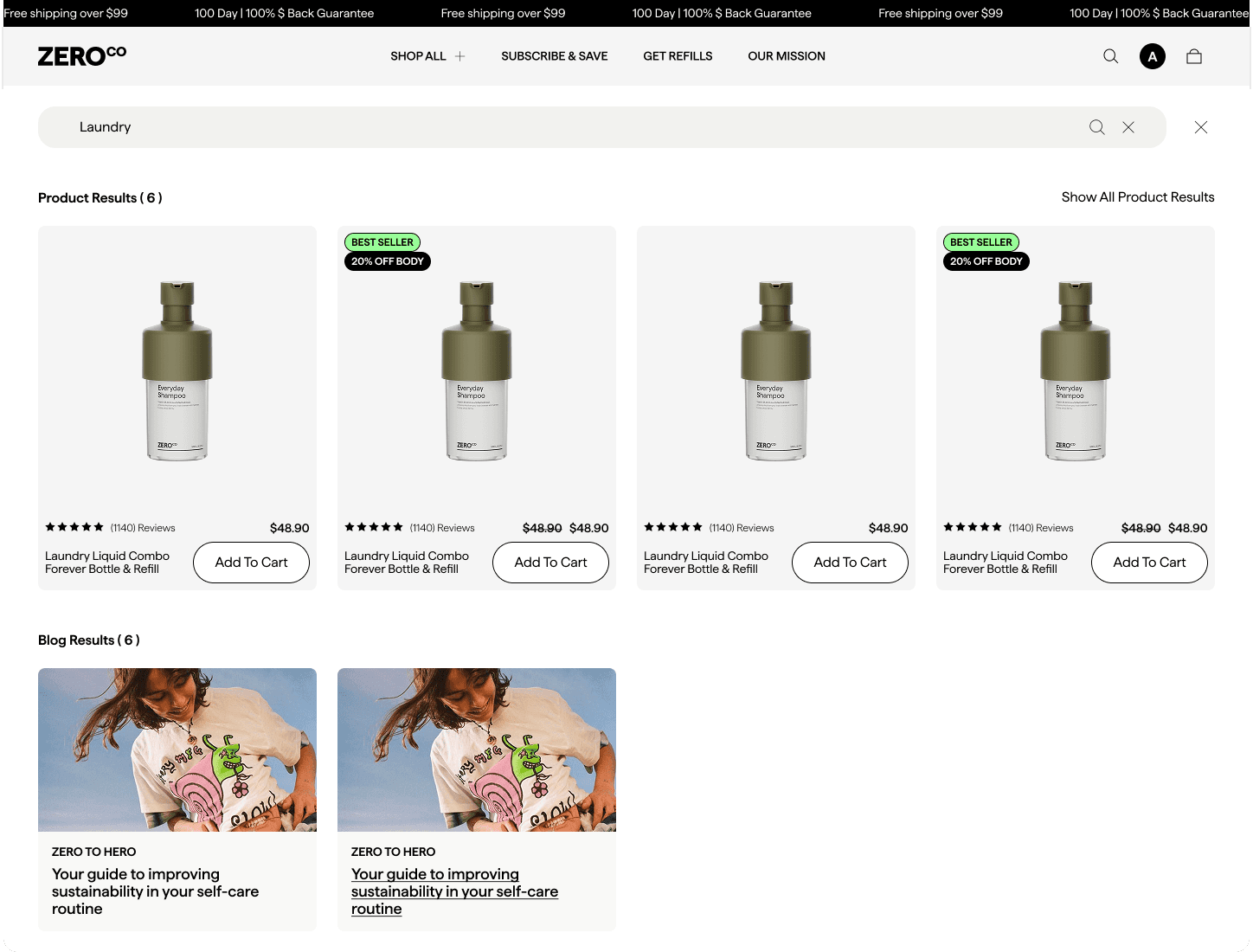Open first blog's sustainability guide title

pyautogui.click(x=155, y=891)
